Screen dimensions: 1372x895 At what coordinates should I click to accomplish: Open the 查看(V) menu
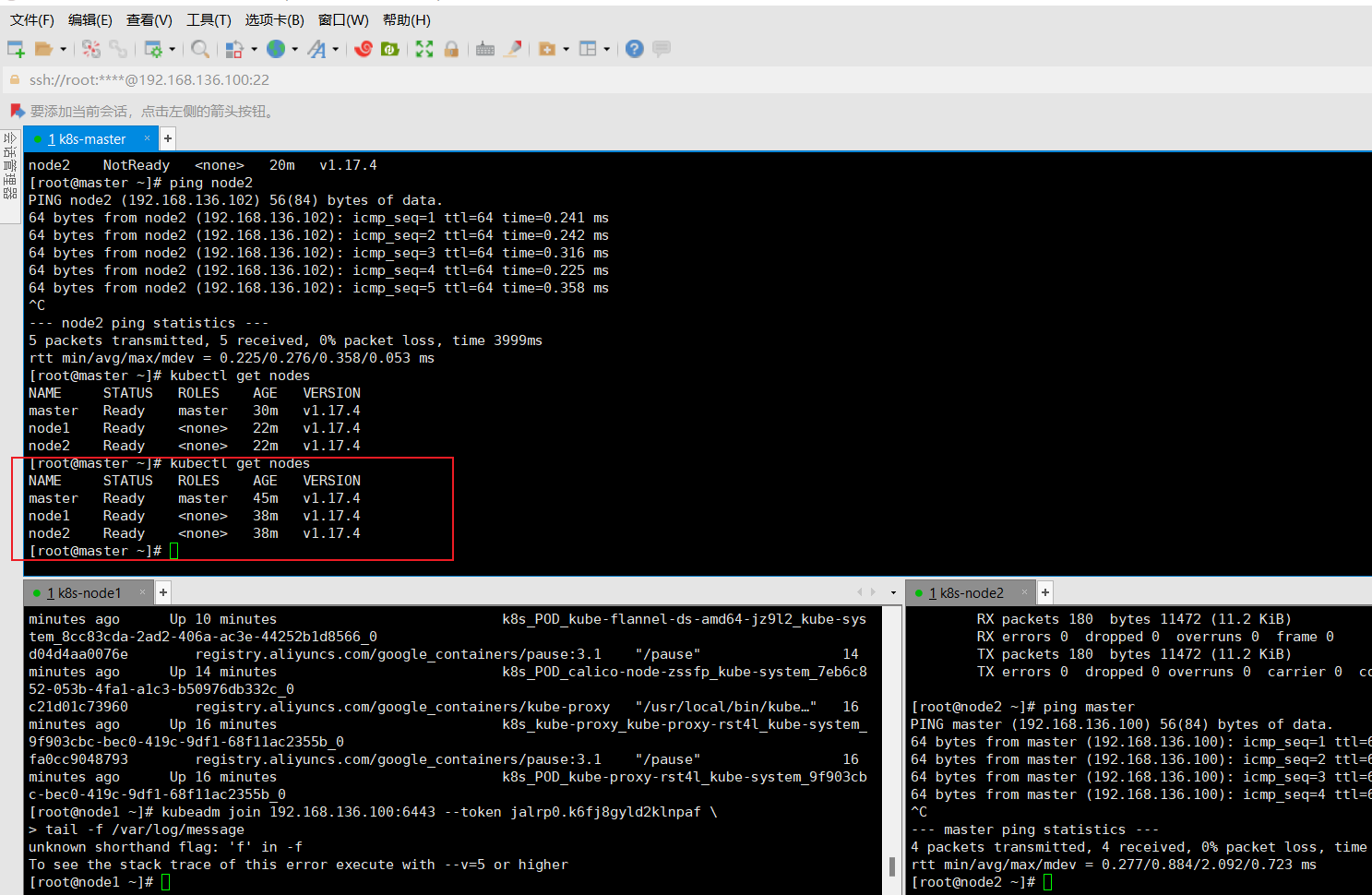pyautogui.click(x=149, y=19)
